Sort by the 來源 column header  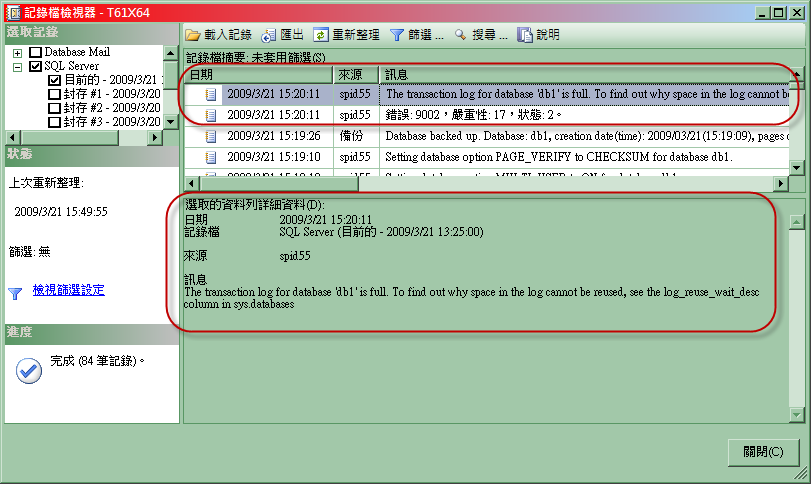point(356,75)
